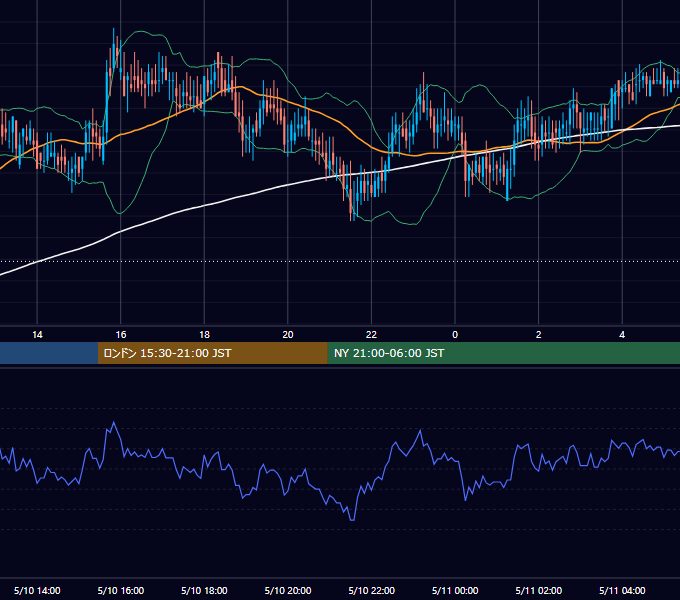The width and height of the screenshot is (680, 600).
Task: Click the 22 hour axis label
Action: [x=371, y=335]
